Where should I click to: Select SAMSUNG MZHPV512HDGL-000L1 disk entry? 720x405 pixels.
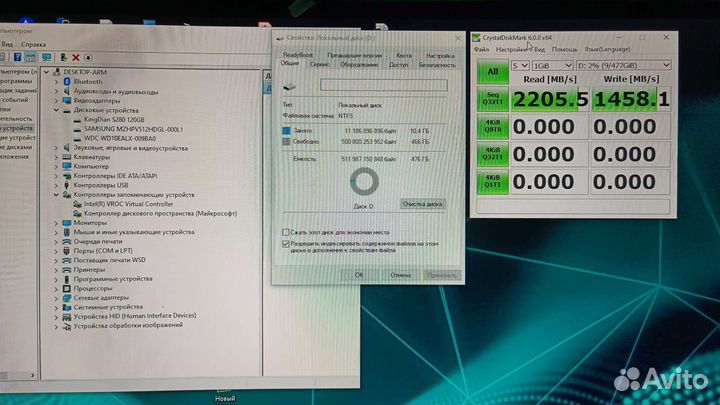134,129
